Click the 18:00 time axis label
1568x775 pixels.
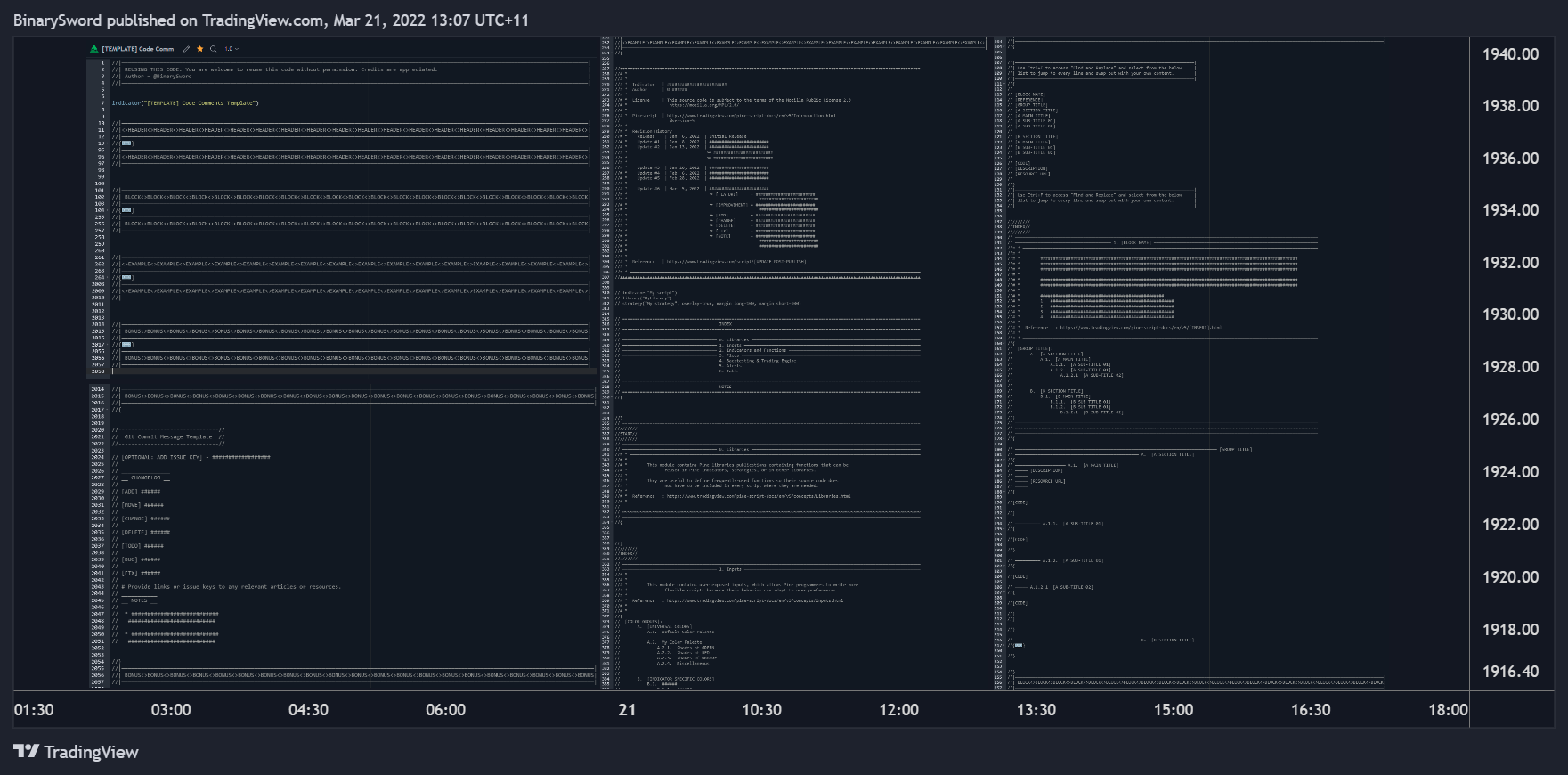tap(1448, 710)
